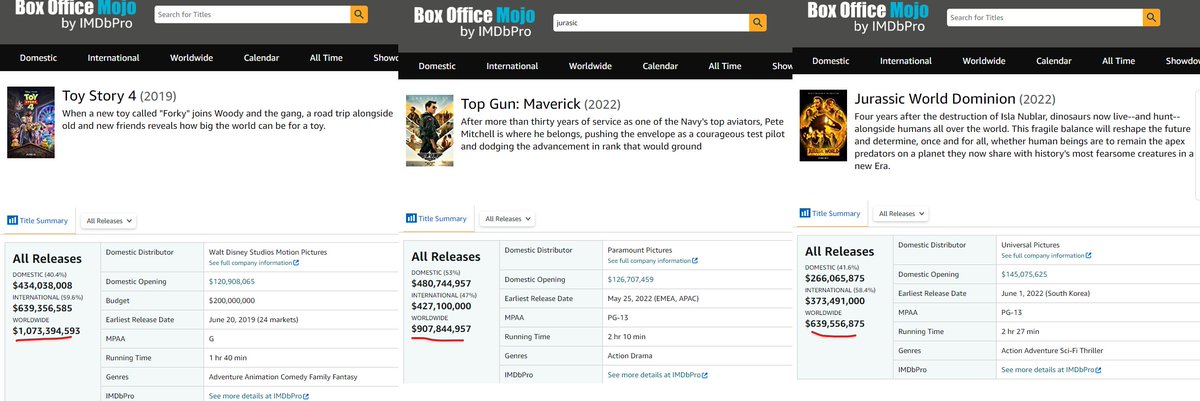This screenshot has width=1200, height=401.
Task: Open International menu in Top Gun panel
Action: pos(512,66)
